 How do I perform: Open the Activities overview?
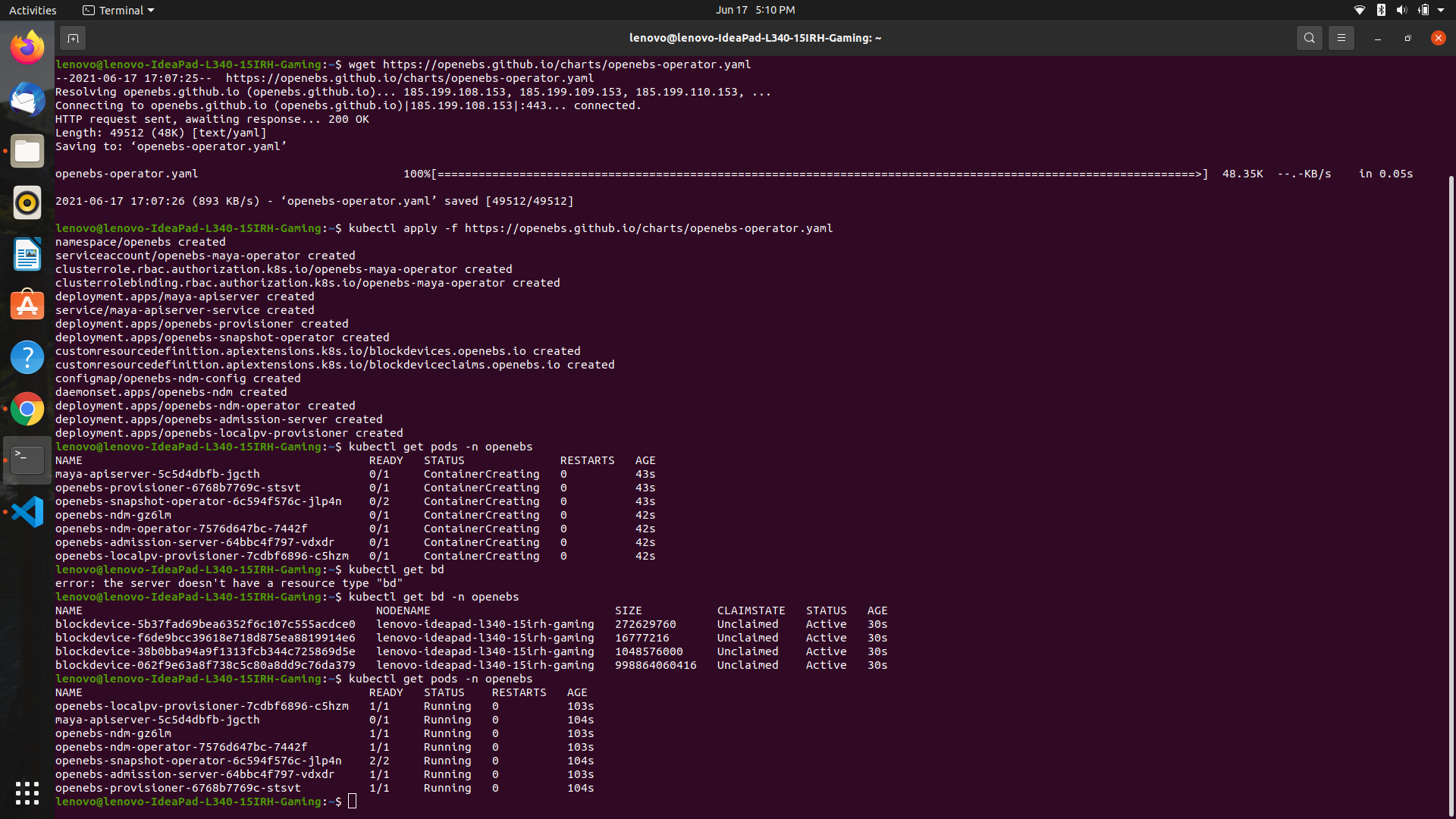[33, 10]
